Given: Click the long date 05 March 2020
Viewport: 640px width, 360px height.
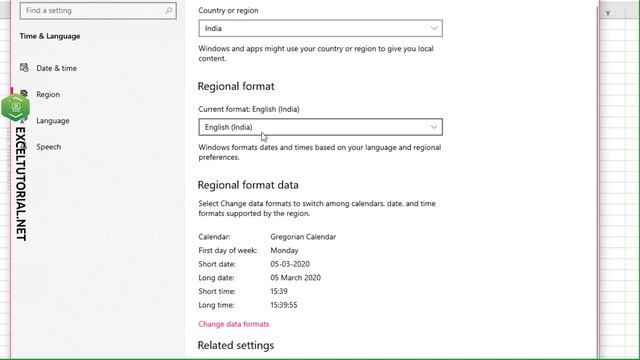Looking at the screenshot, I should point(296,278).
